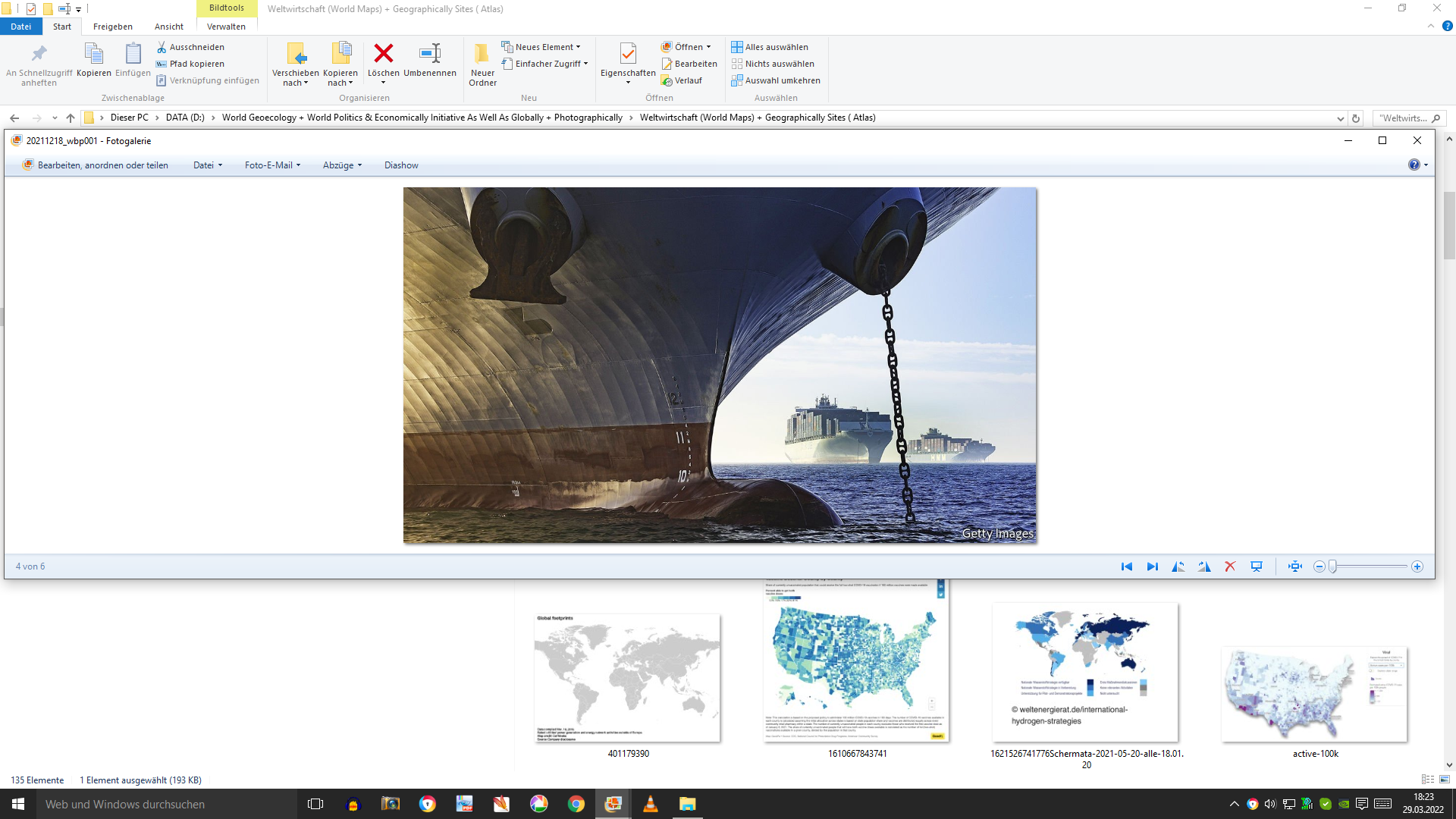Select Bildtools contextual tab
The width and height of the screenshot is (1456, 819).
[227, 8]
